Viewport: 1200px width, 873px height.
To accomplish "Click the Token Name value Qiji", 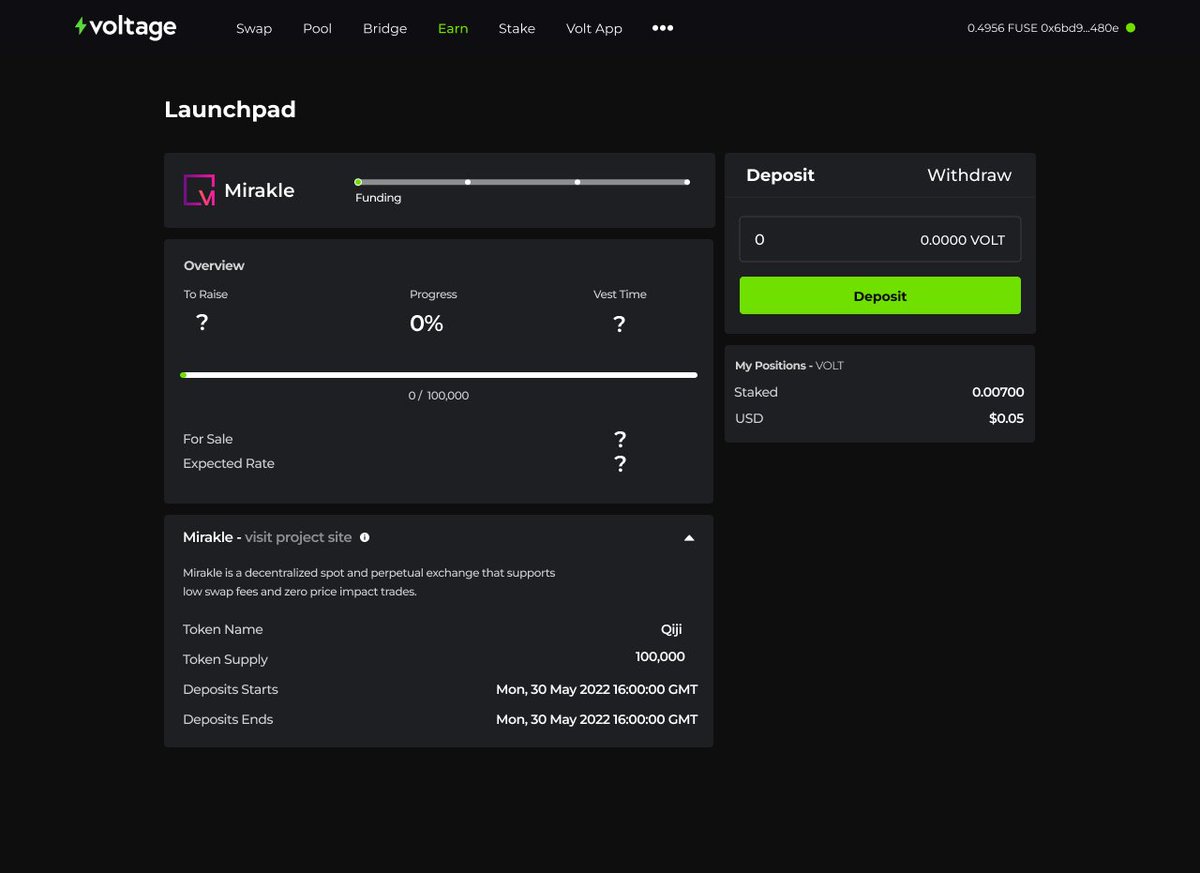I will tap(671, 629).
